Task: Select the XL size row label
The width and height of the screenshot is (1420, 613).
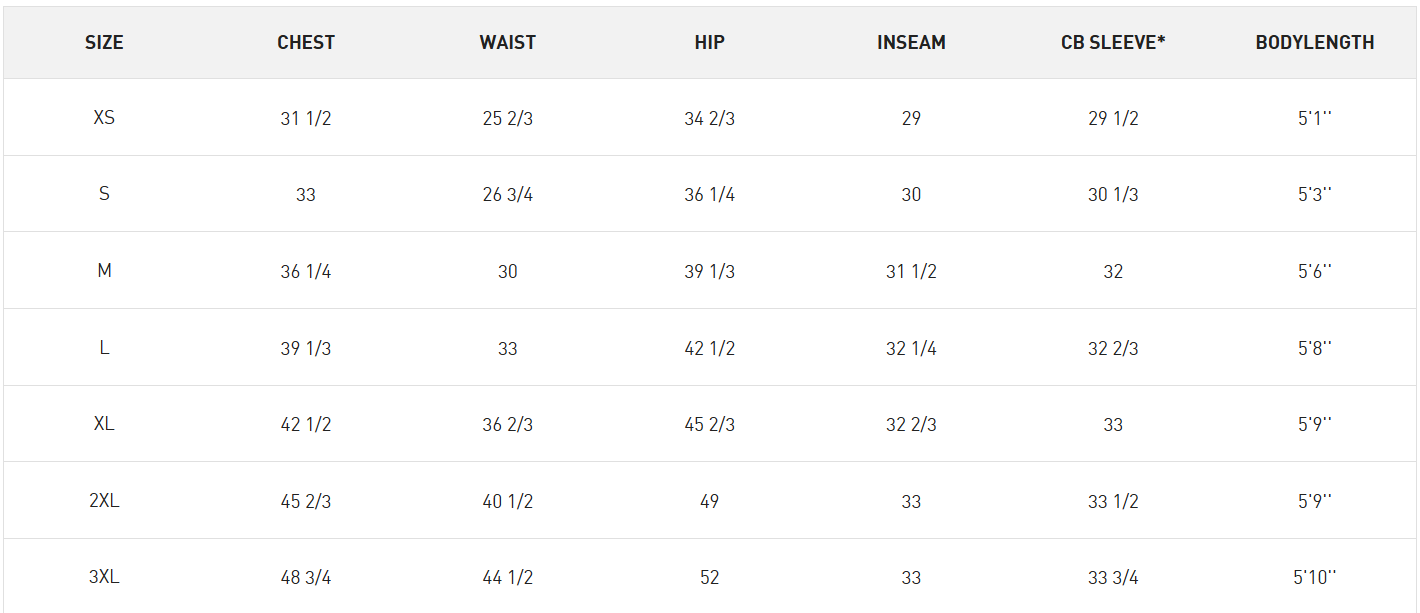Action: pyautogui.click(x=104, y=424)
